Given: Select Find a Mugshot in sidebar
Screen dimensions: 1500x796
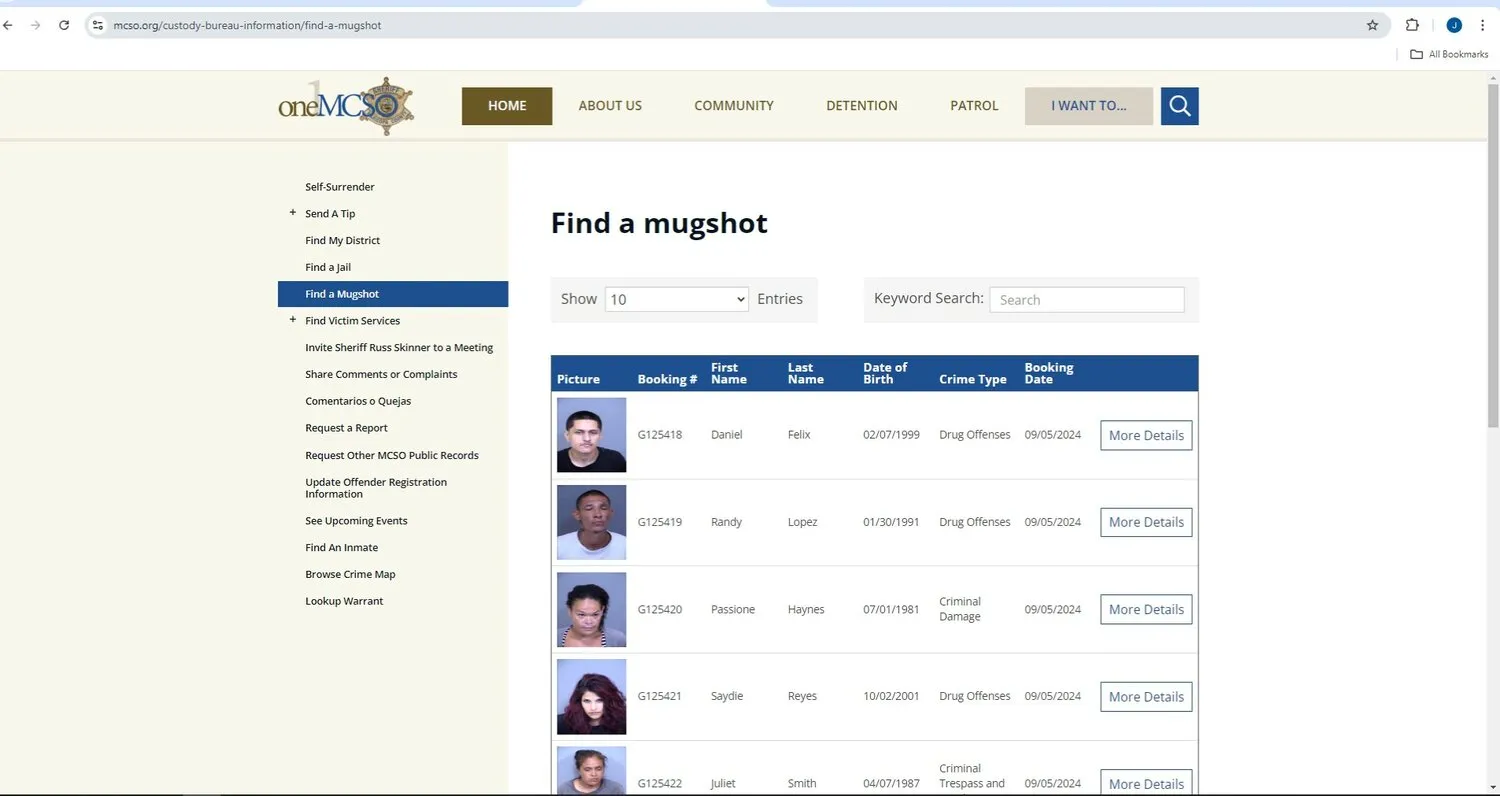Looking at the screenshot, I should [393, 294].
